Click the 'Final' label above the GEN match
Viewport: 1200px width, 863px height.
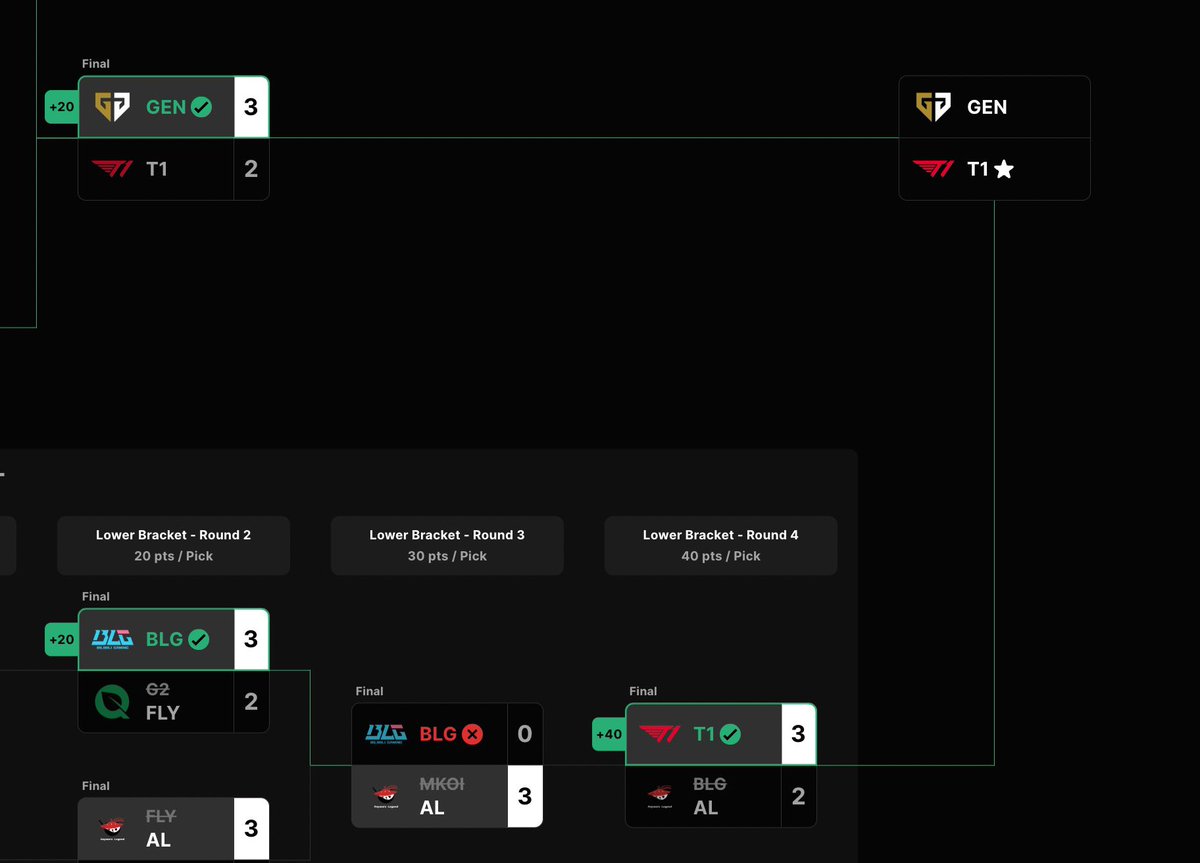[96, 64]
